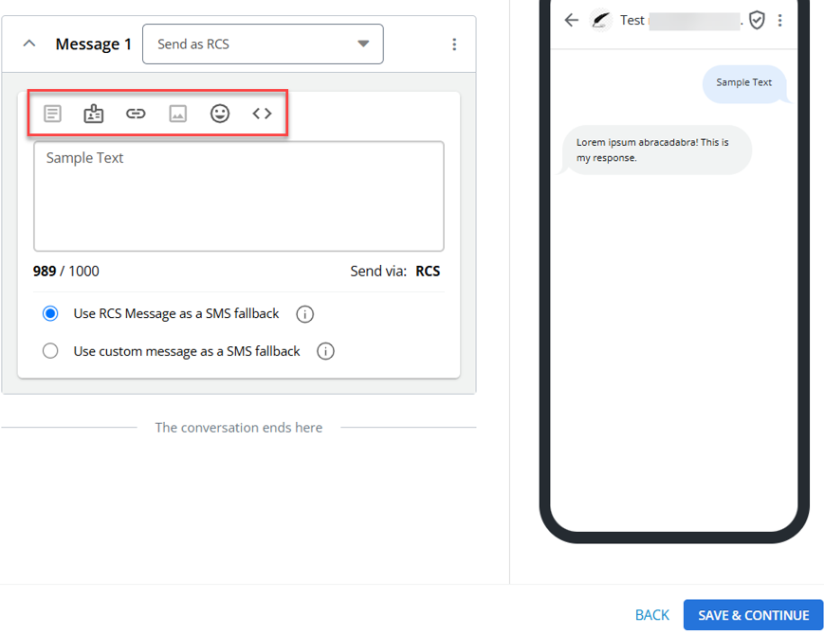Click the code brackets icon

(x=262, y=114)
